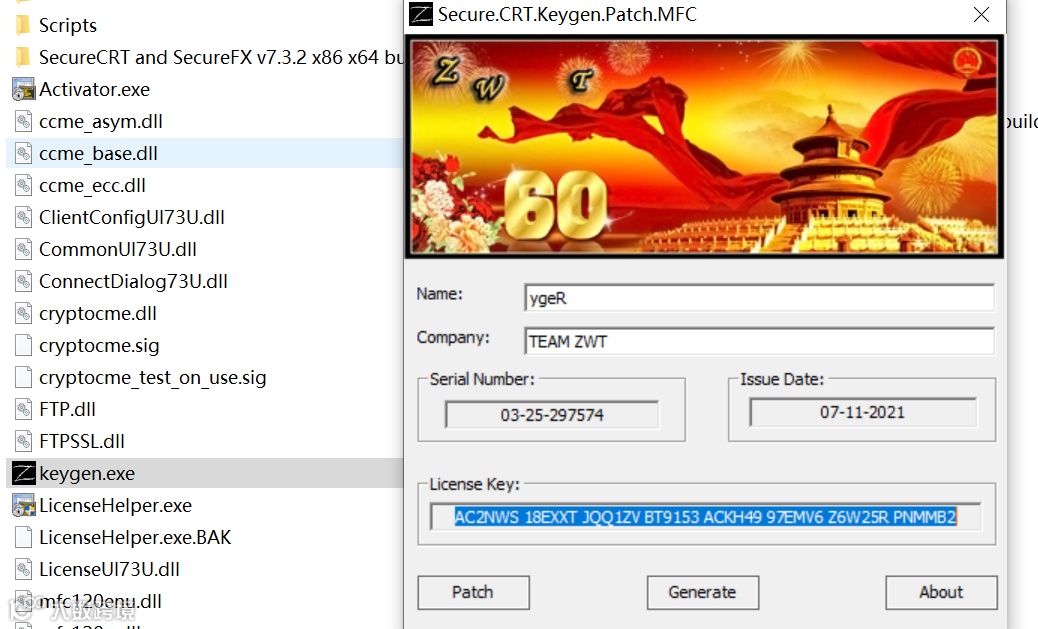Select the LicenseHelper.exe file name
Viewport: 1038px width, 629px height.
(115, 505)
